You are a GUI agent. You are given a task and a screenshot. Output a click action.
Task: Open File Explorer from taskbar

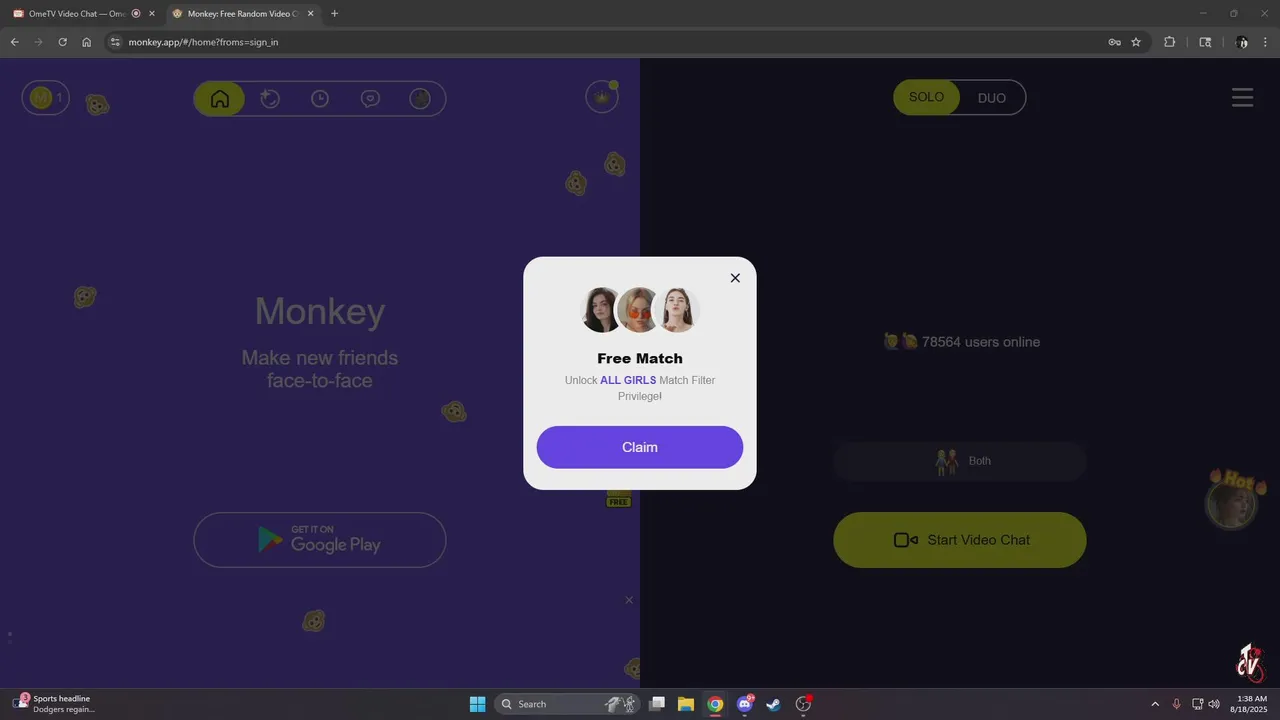(686, 704)
